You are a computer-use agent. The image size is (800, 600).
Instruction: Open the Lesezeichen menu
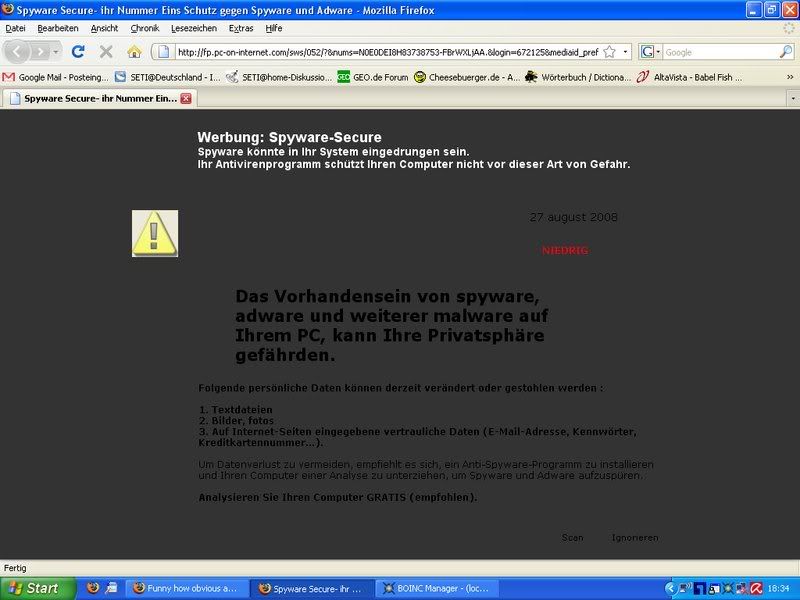point(194,28)
